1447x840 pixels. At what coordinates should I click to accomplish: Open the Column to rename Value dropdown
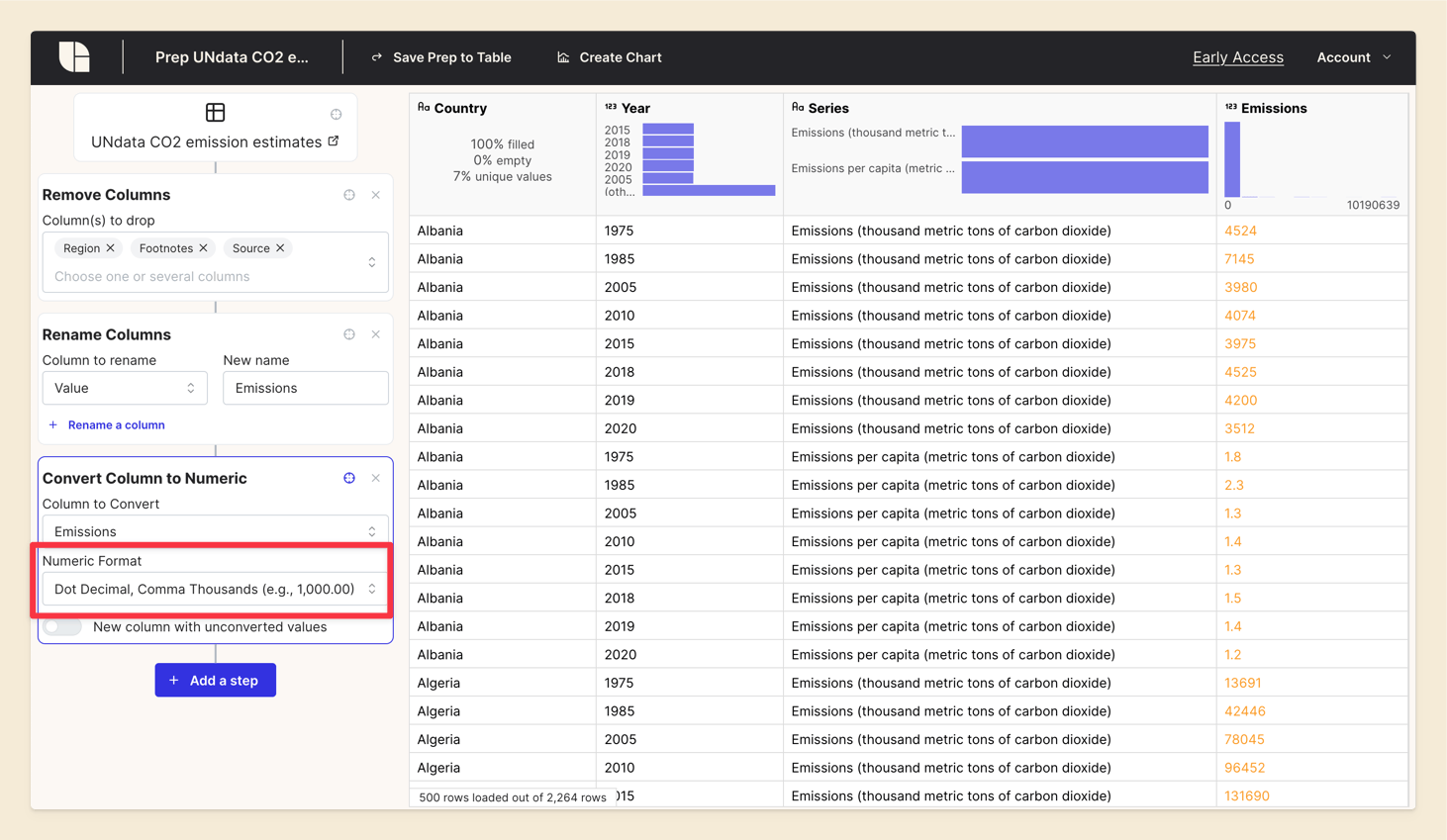(x=125, y=388)
